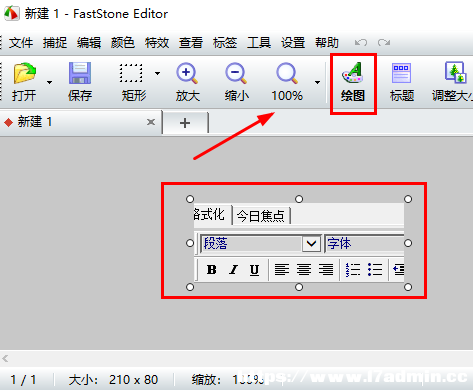
Task: Expand the arrow next to 矩形
Action: coord(157,73)
